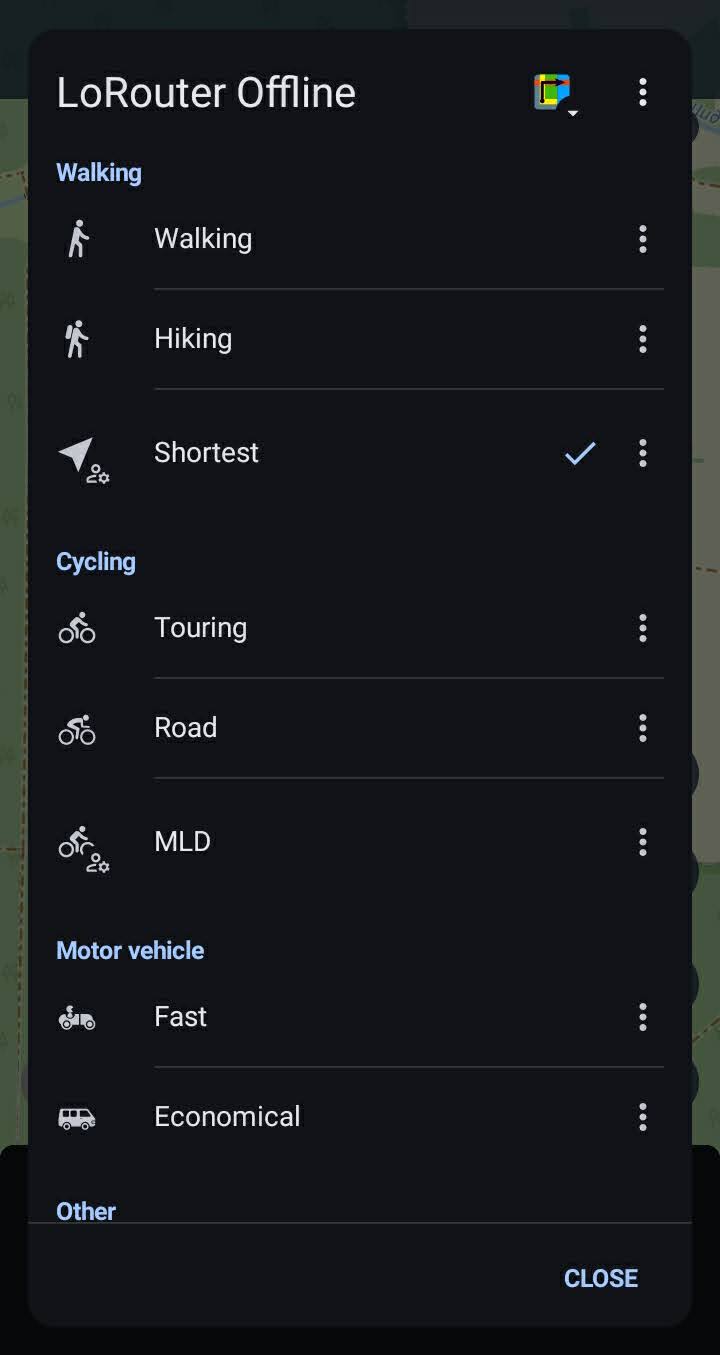Open three-dot menu for Shortest profile

[x=643, y=453]
